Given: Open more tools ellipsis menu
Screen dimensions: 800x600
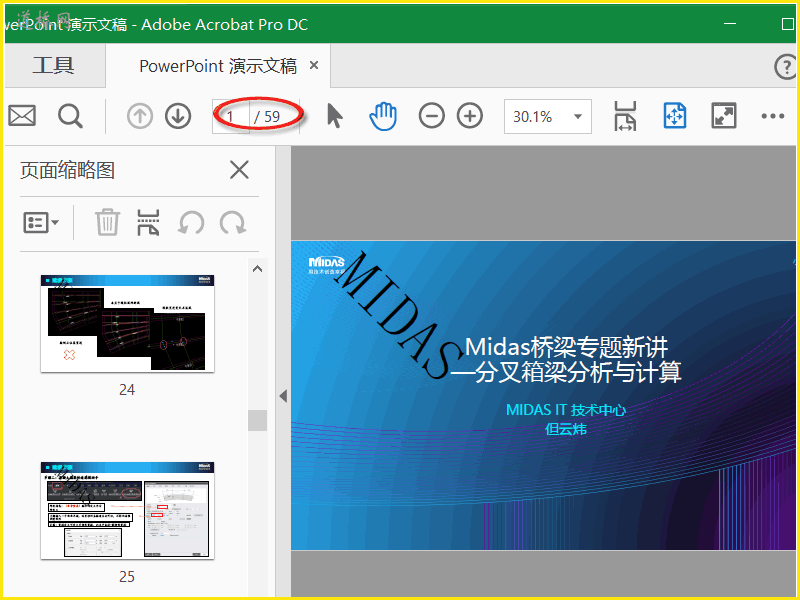Looking at the screenshot, I should coord(772,116).
